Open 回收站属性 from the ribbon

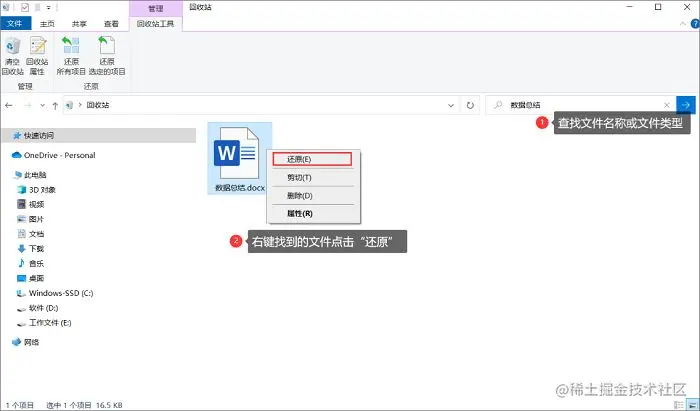click(37, 56)
